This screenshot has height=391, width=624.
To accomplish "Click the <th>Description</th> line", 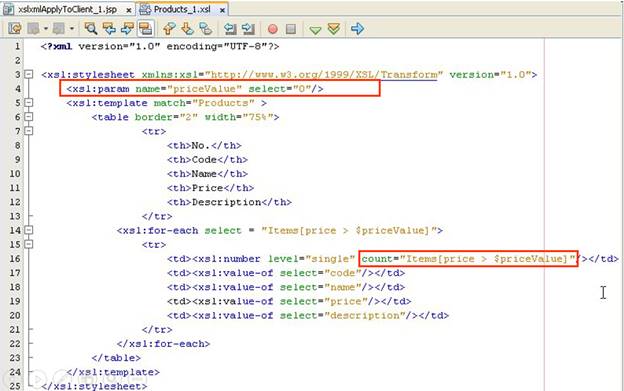I will [x=229, y=202].
